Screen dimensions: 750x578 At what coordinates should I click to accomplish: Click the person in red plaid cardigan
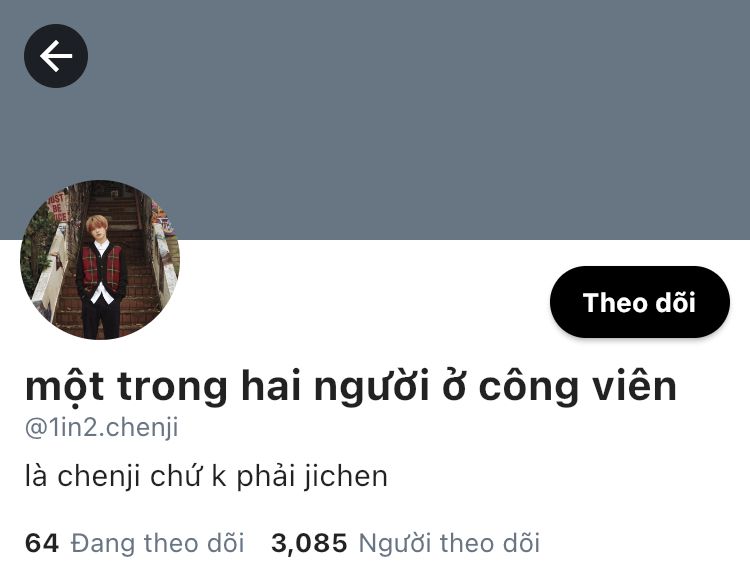coord(101,278)
